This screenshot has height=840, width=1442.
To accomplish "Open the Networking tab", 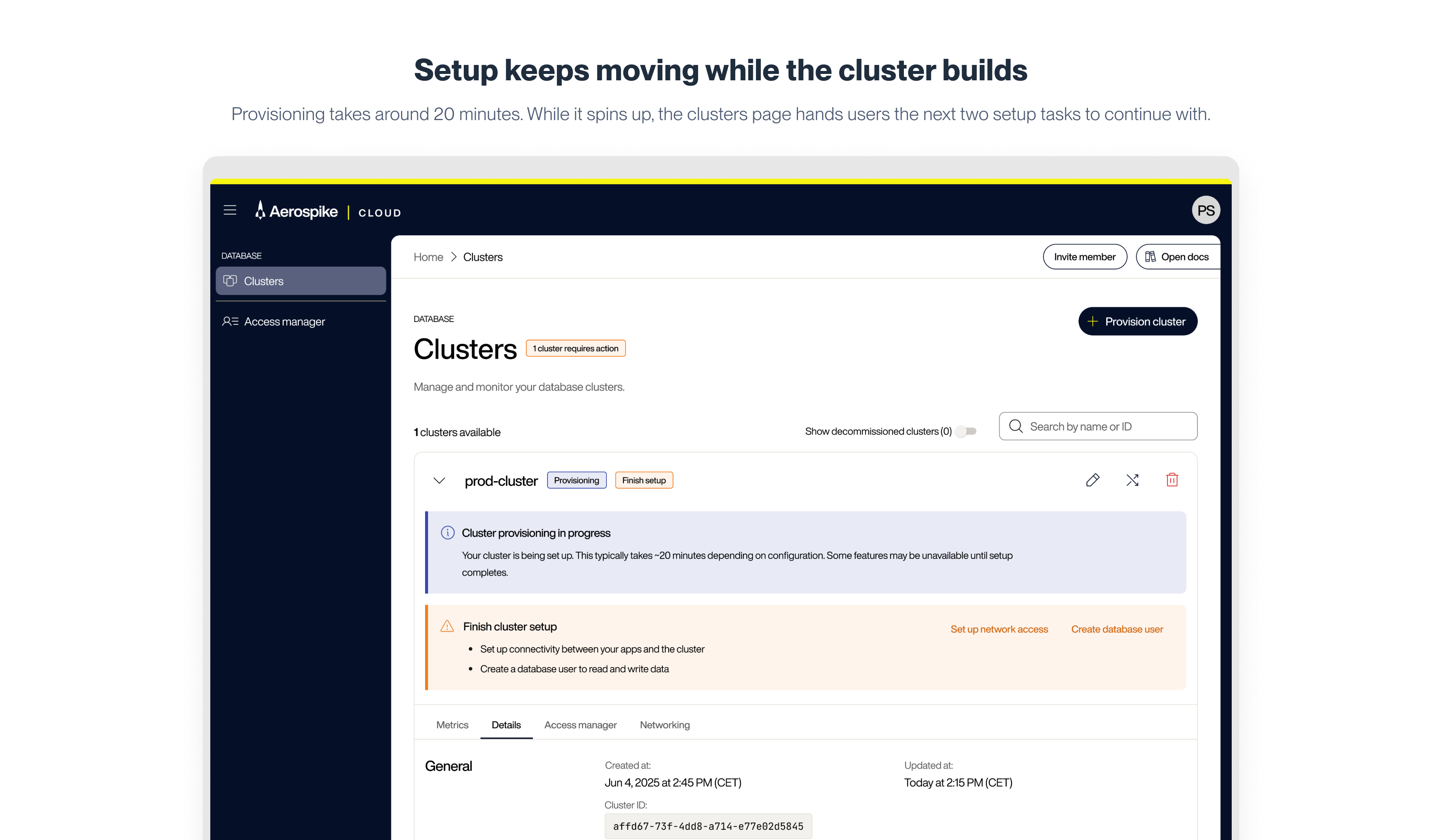I will (665, 725).
